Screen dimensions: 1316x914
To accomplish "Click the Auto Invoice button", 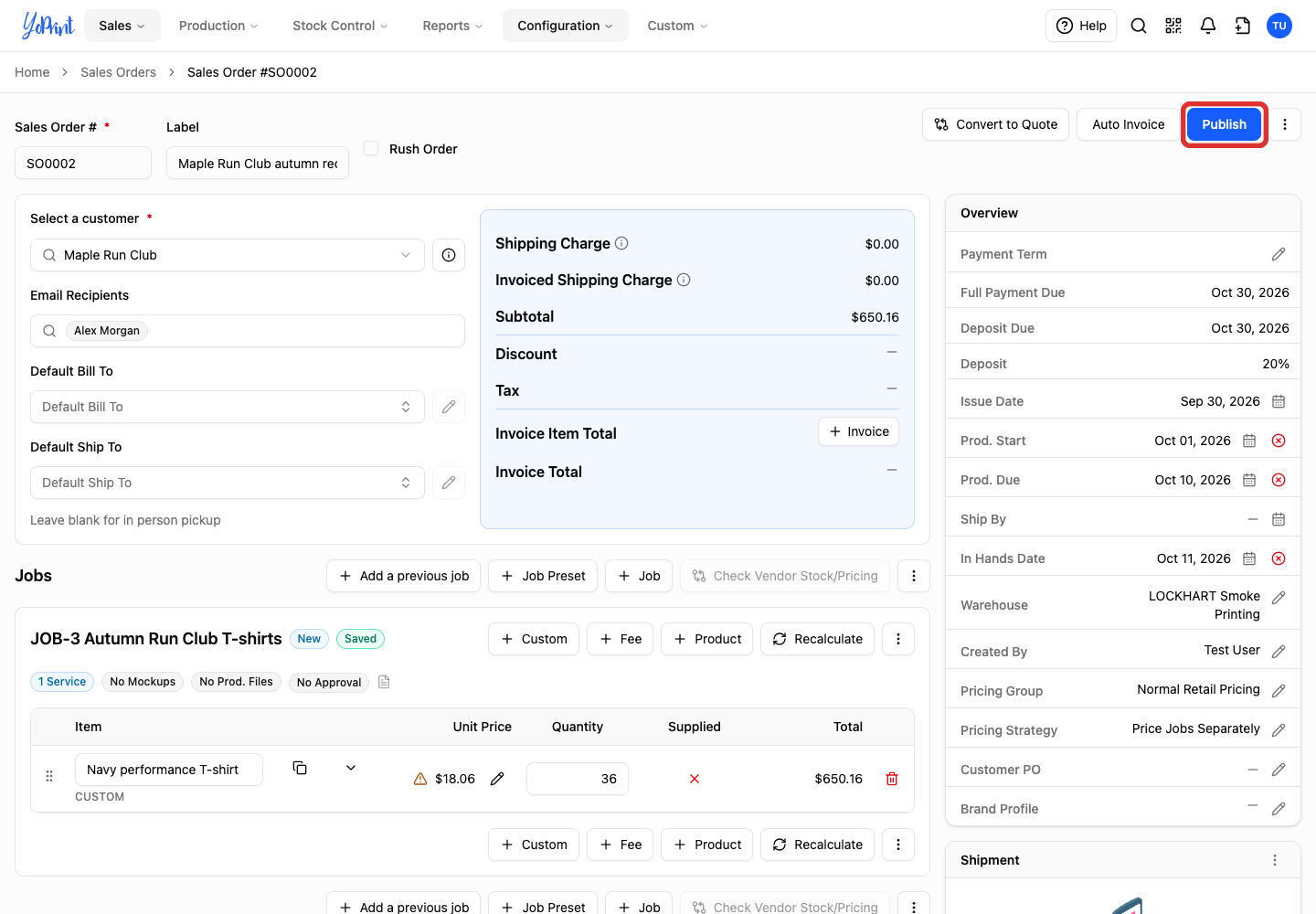I will click(1129, 124).
